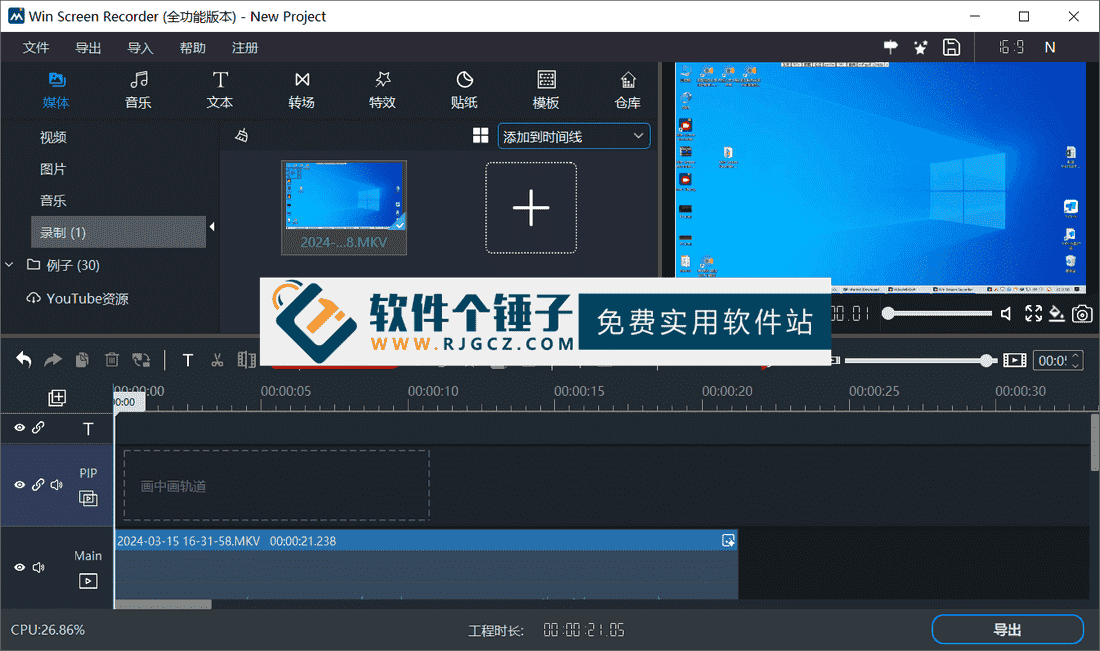Open the YouTube资源 item in sidebar
Screen dimensions: 1100x651
[85, 298]
